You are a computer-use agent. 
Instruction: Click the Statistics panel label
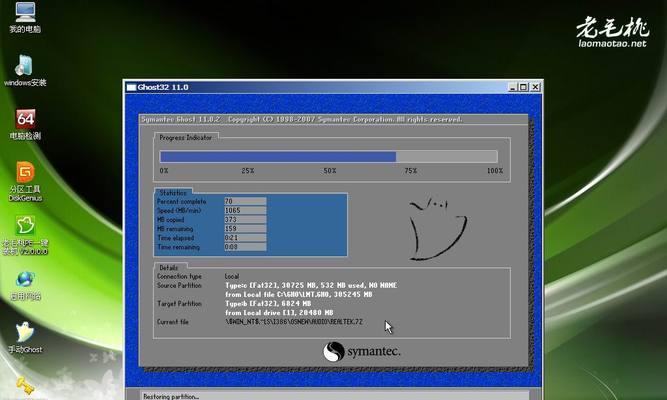[x=173, y=193]
